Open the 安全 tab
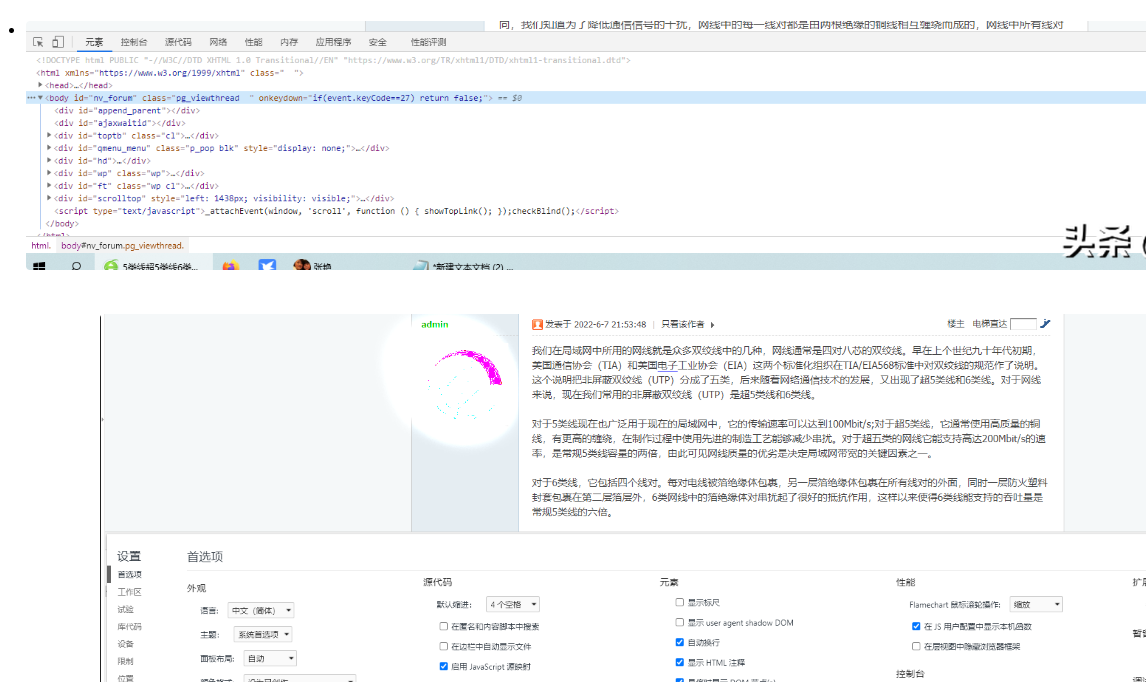Viewport: 1146px width, 682px height. tap(377, 42)
